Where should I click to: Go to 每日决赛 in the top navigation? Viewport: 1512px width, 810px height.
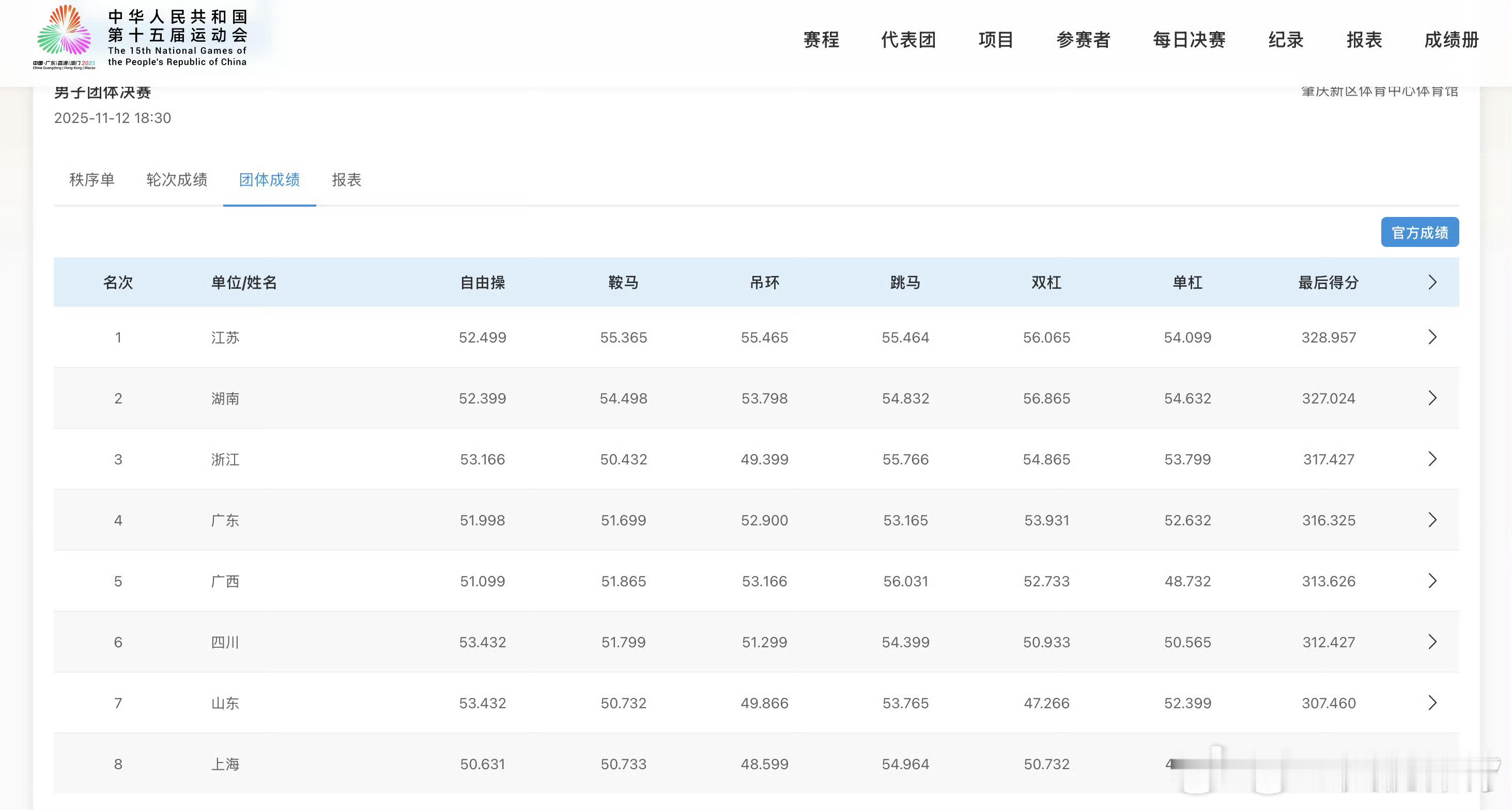coord(1189,40)
